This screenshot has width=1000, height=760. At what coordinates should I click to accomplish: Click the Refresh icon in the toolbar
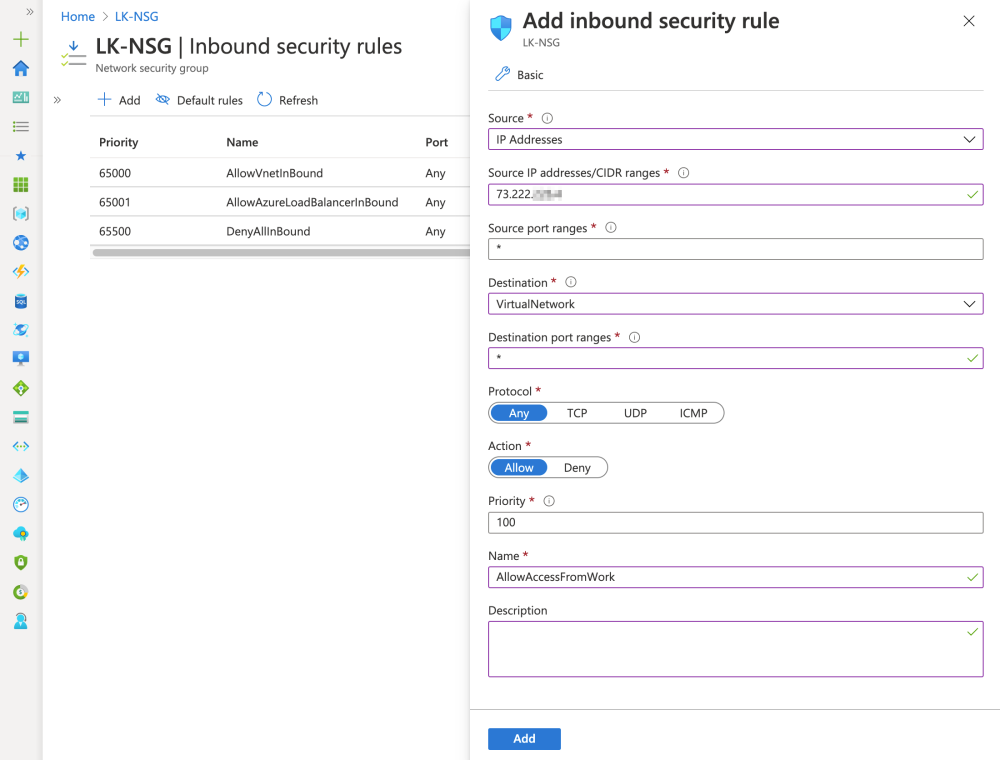265,100
